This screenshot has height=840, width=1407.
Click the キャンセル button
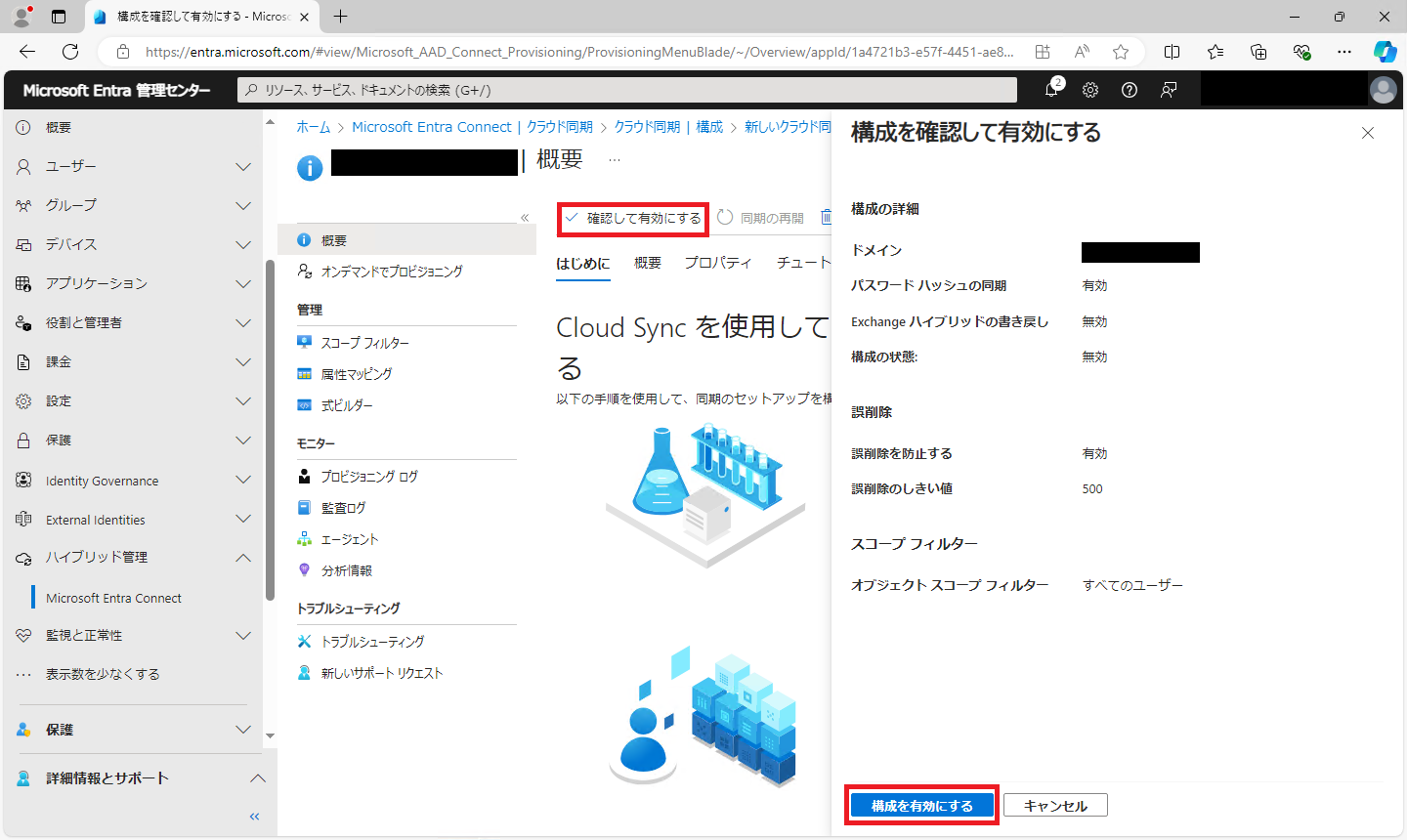point(1055,806)
